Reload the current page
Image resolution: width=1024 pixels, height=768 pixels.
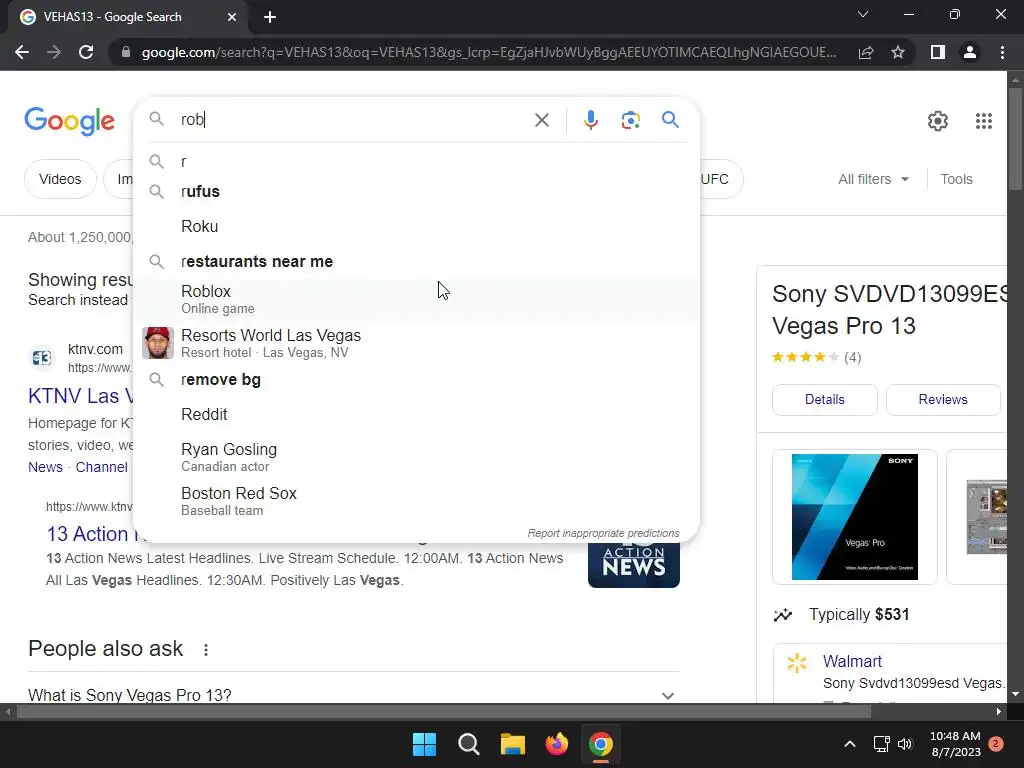[x=86, y=52]
